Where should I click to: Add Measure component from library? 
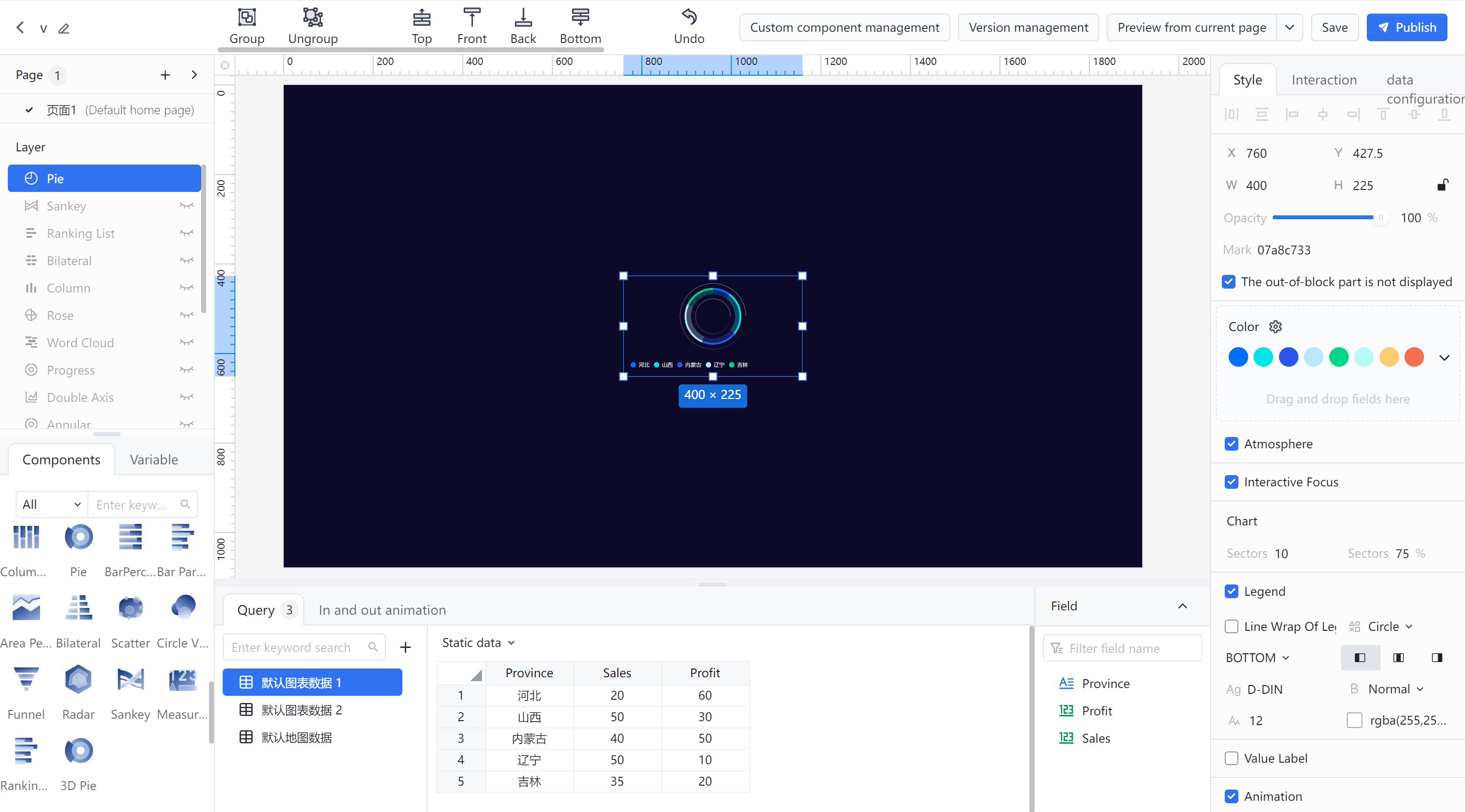(183, 680)
